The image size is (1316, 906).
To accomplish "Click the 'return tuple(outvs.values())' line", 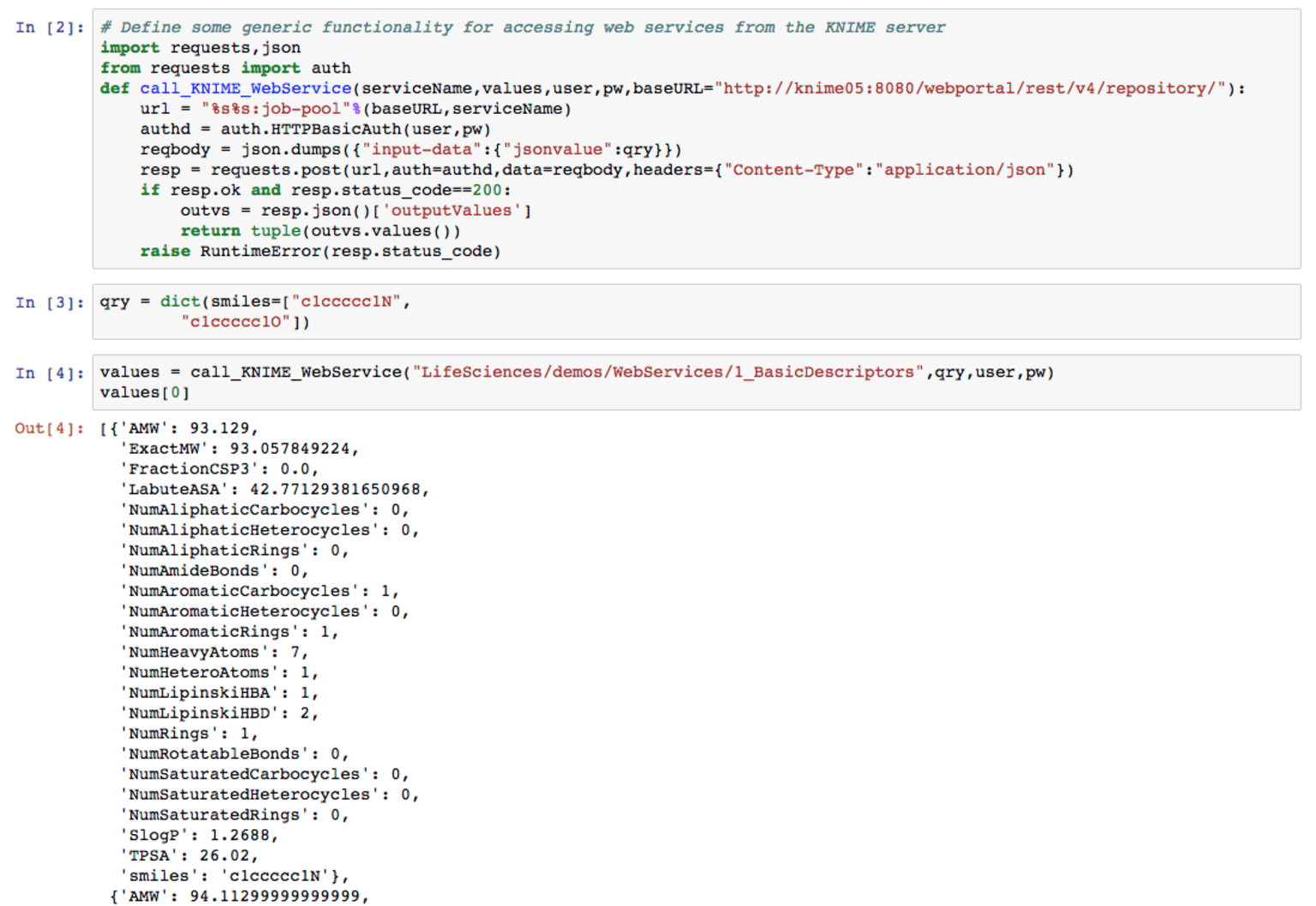I will click(x=320, y=231).
